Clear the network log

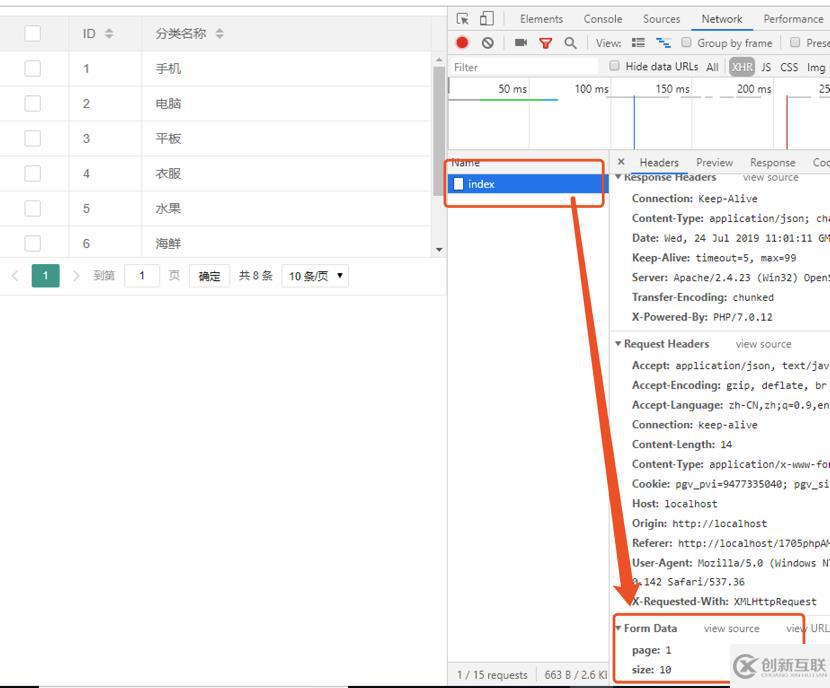487,43
